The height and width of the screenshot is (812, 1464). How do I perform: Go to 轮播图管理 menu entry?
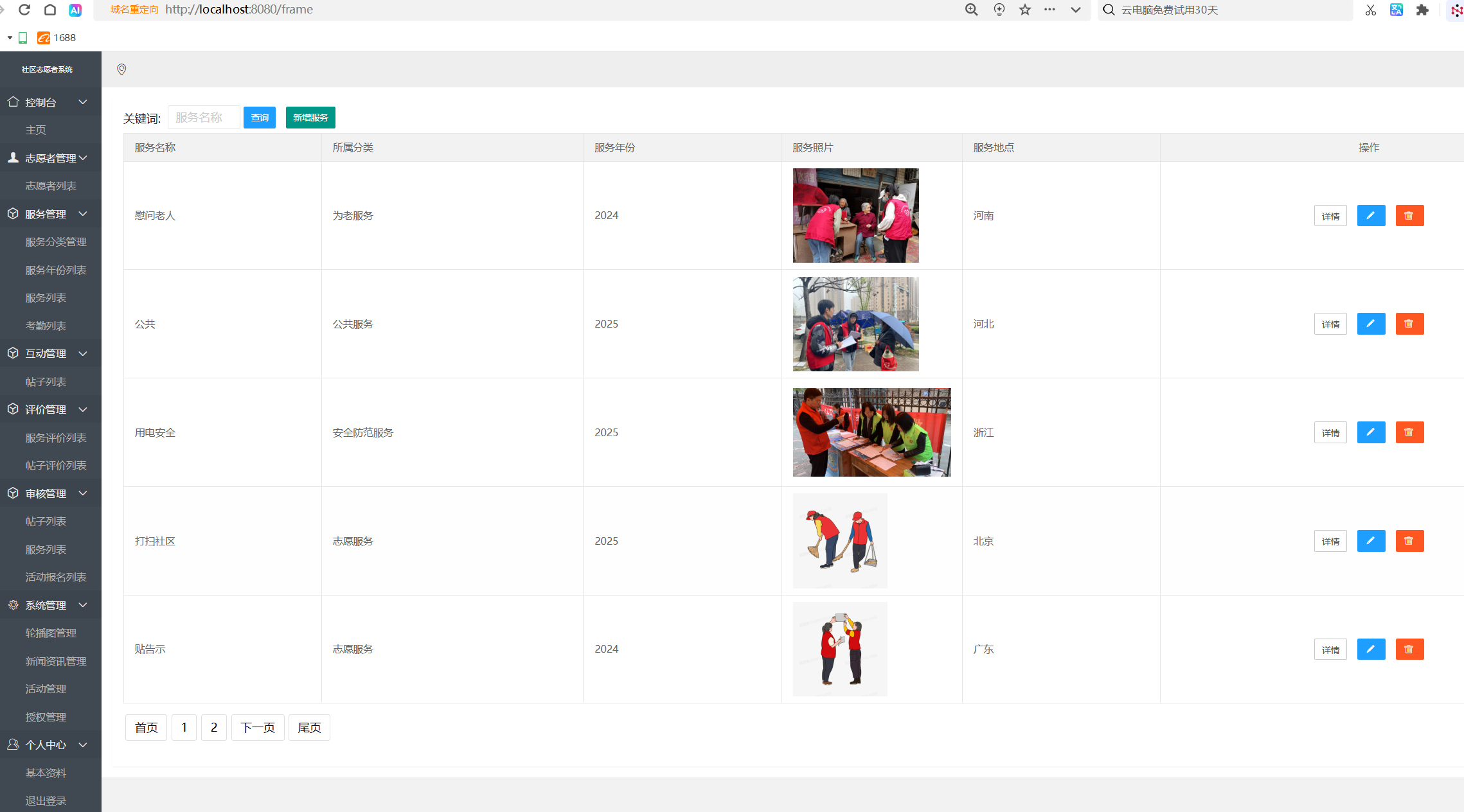(x=51, y=633)
